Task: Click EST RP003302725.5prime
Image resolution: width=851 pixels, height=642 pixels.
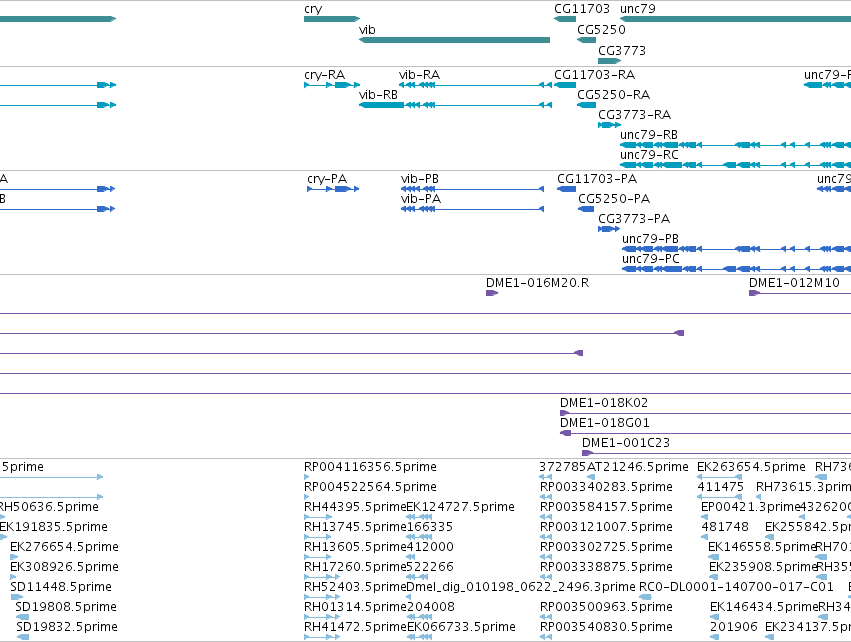Action: point(606,548)
